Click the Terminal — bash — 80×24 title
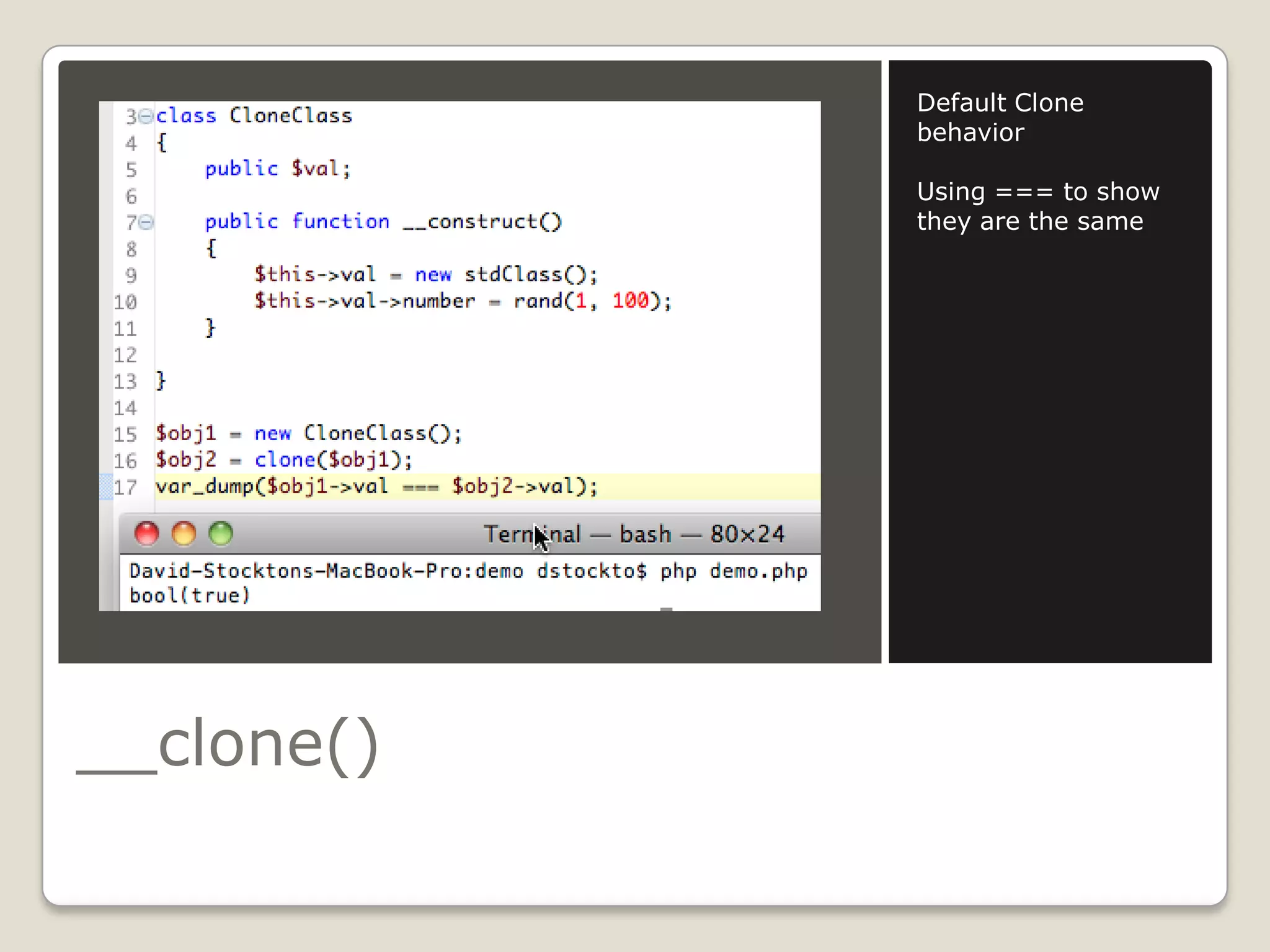The height and width of the screenshot is (952, 1270). pos(634,534)
